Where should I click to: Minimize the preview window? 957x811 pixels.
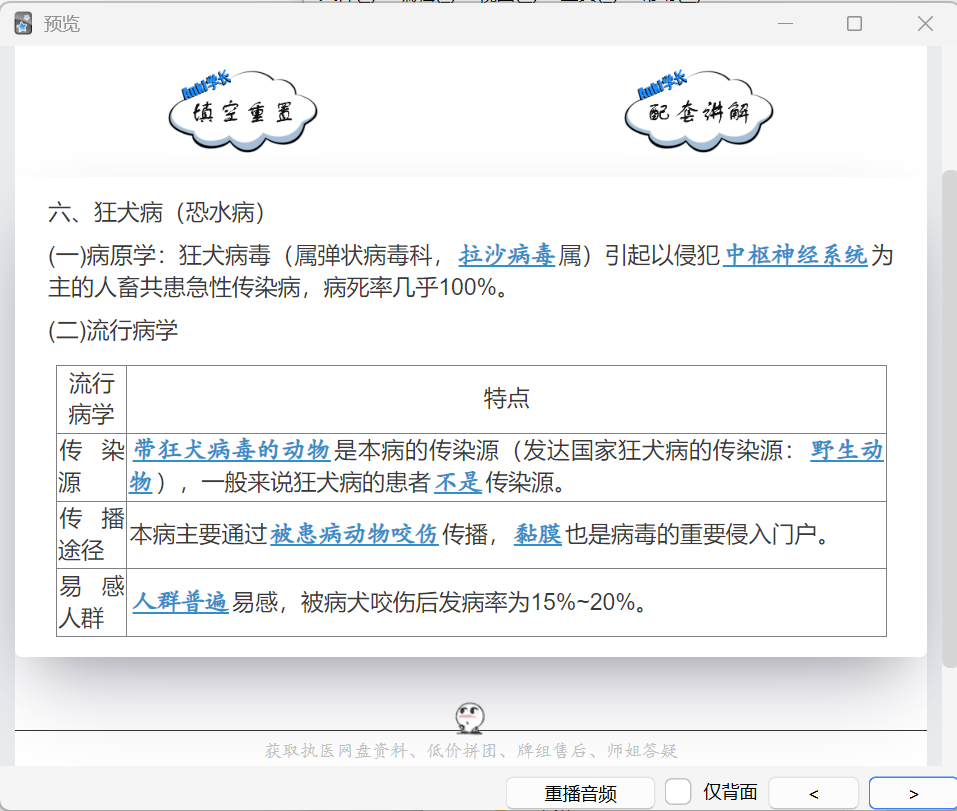coord(785,24)
